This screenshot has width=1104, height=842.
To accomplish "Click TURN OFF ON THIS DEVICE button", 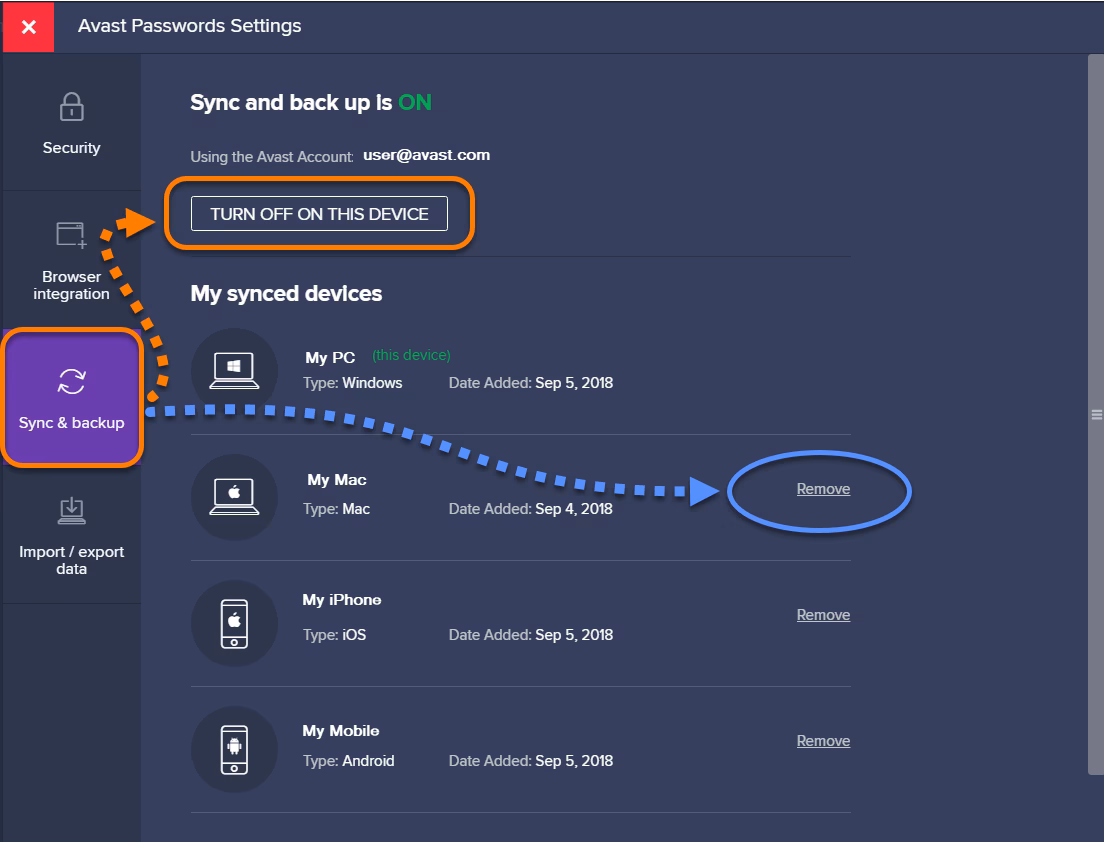I will click(319, 213).
